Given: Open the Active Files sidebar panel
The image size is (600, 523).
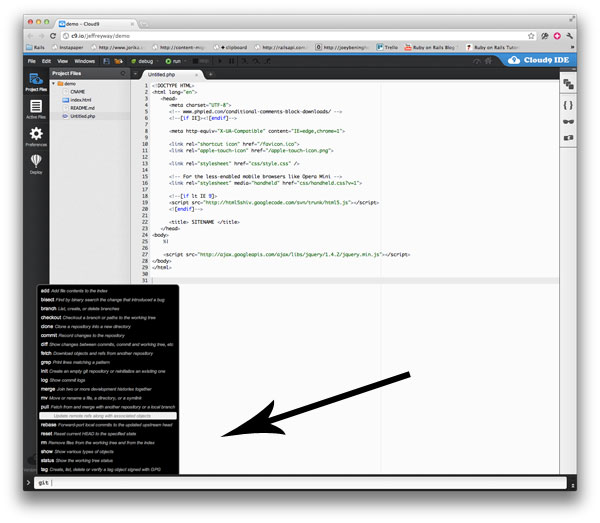Looking at the screenshot, I should [36, 109].
